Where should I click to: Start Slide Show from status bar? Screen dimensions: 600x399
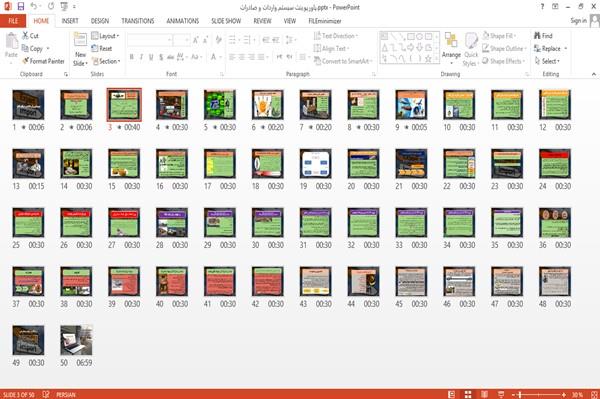(x=501, y=394)
